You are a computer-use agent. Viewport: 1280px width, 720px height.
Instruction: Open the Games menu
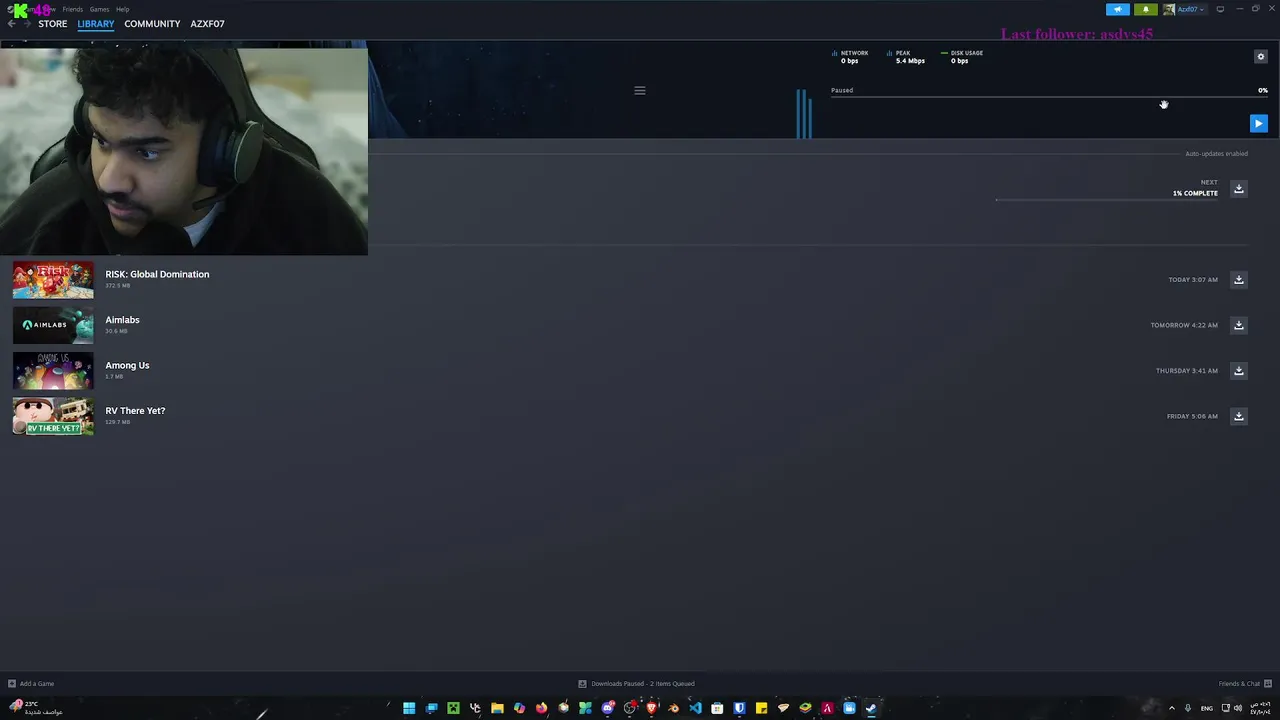[x=99, y=9]
